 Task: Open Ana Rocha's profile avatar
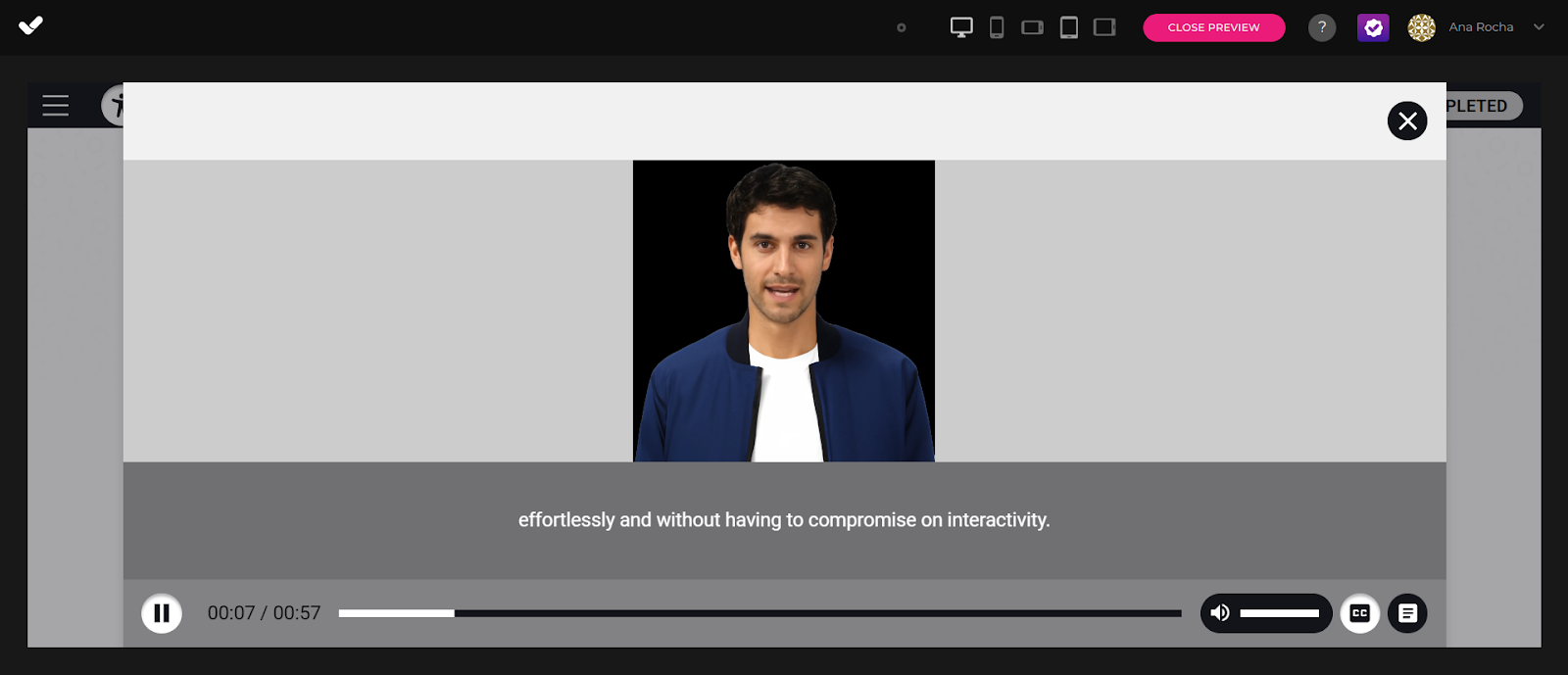[x=1421, y=27]
